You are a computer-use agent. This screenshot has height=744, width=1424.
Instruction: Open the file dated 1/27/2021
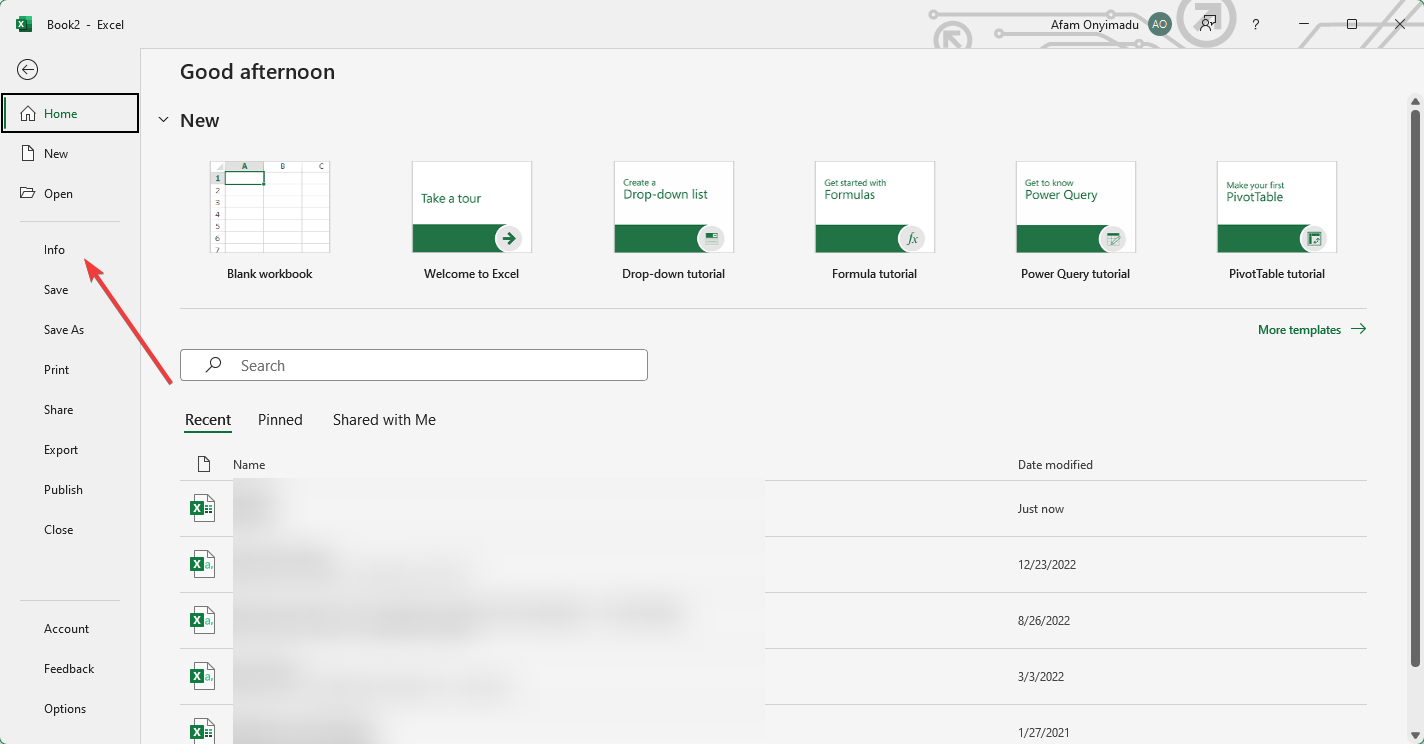click(773, 726)
